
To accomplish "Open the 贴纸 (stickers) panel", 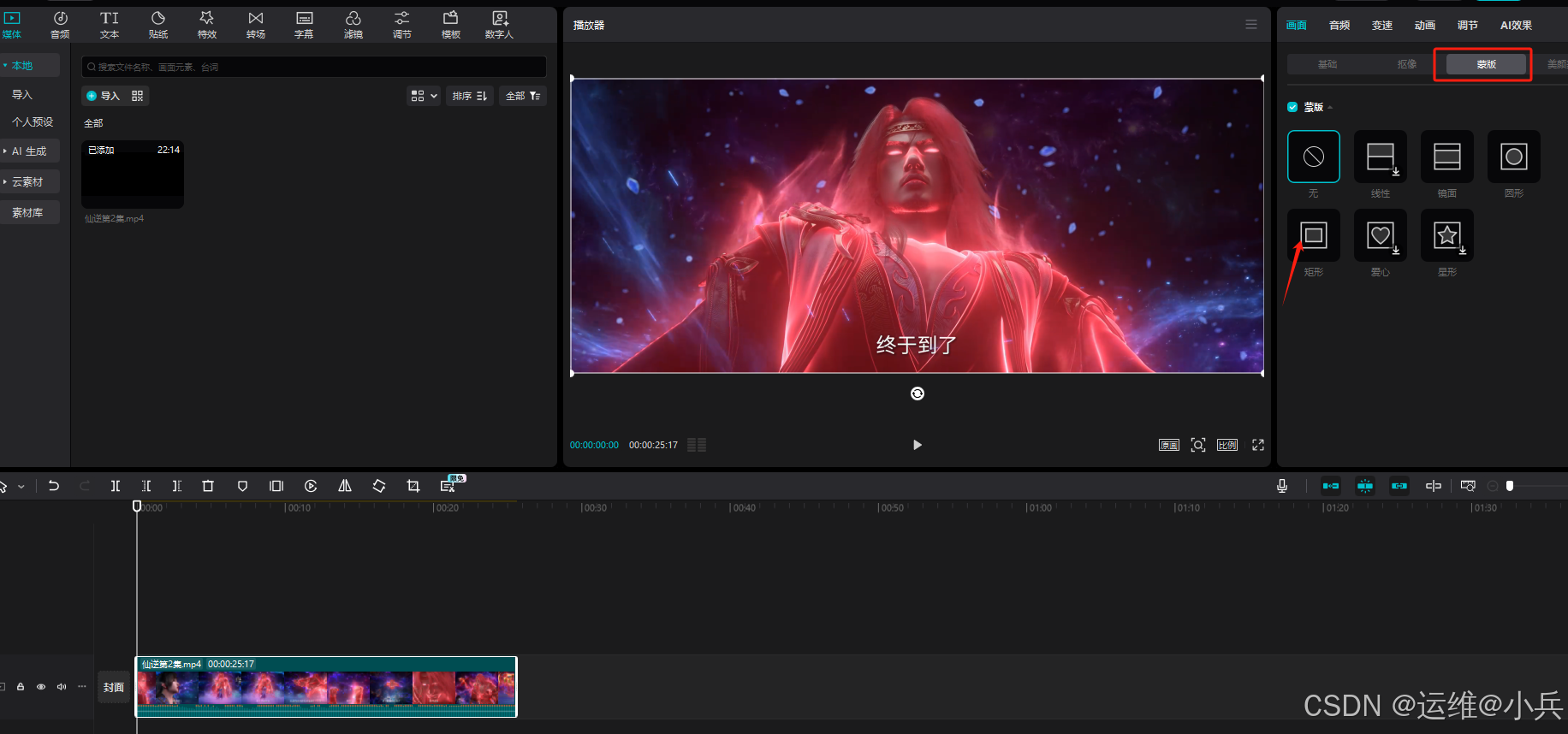I will click(x=158, y=25).
